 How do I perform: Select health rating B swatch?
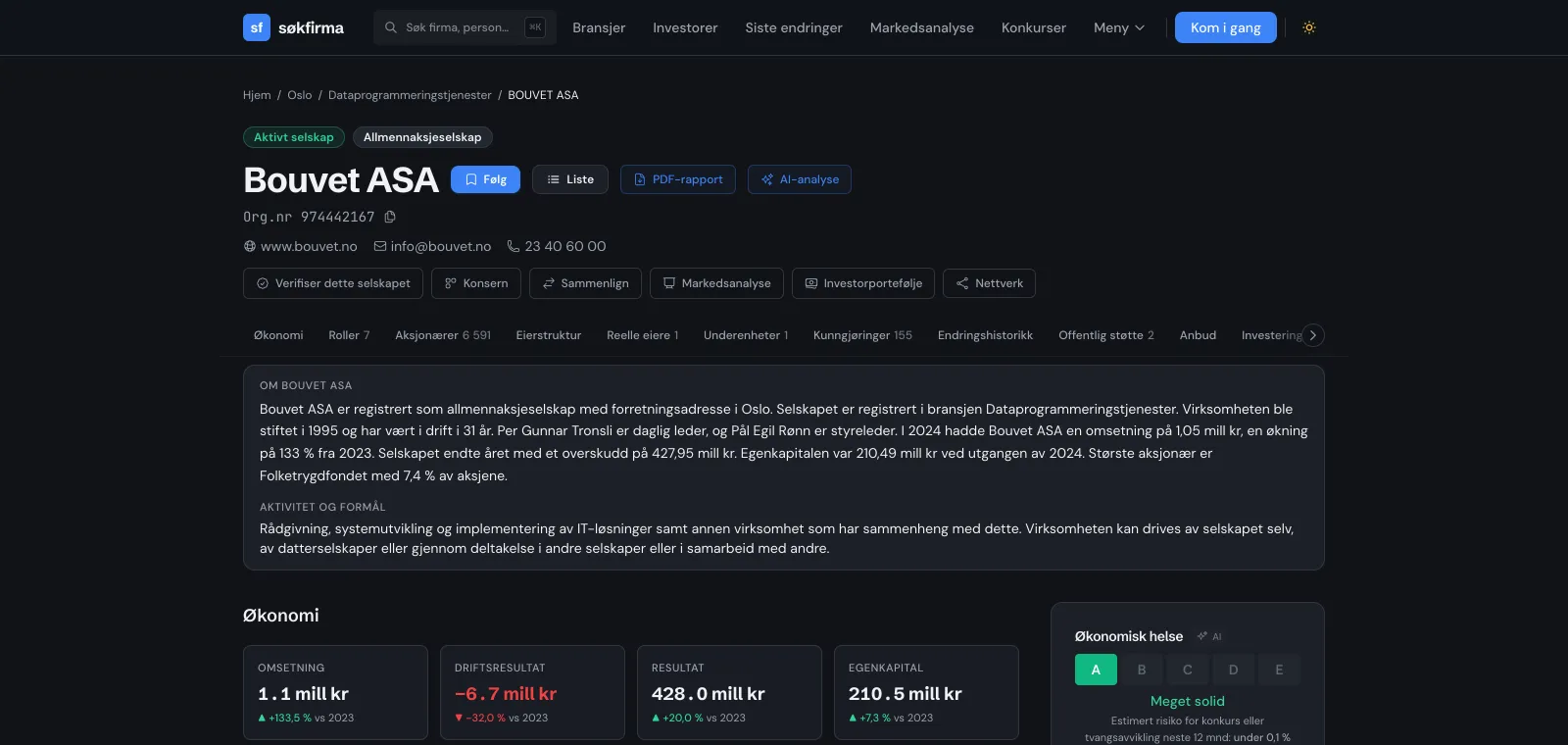1142,670
